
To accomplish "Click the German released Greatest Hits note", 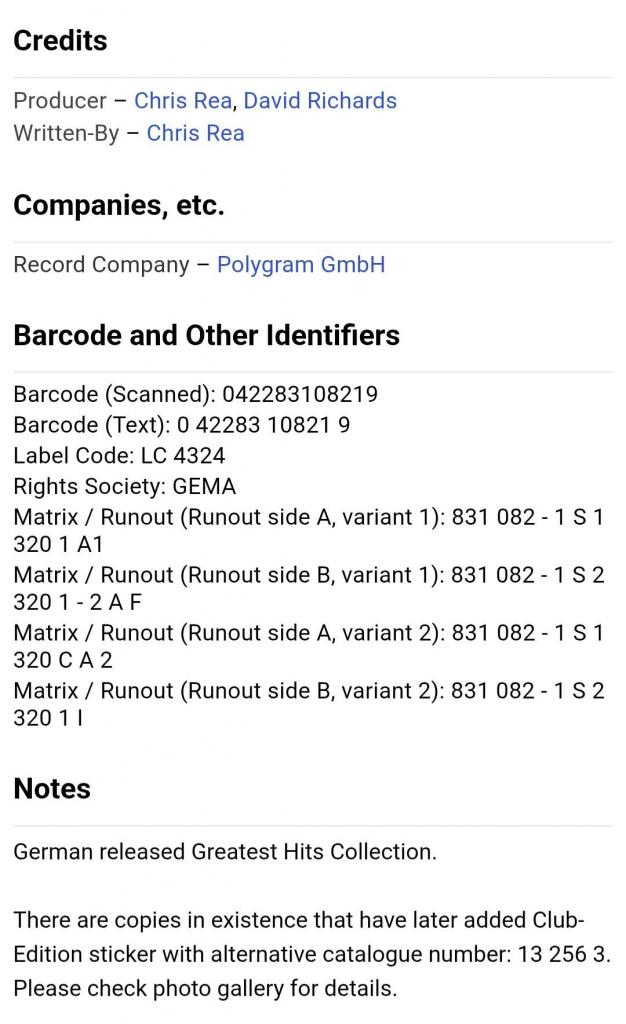I will tap(225, 852).
